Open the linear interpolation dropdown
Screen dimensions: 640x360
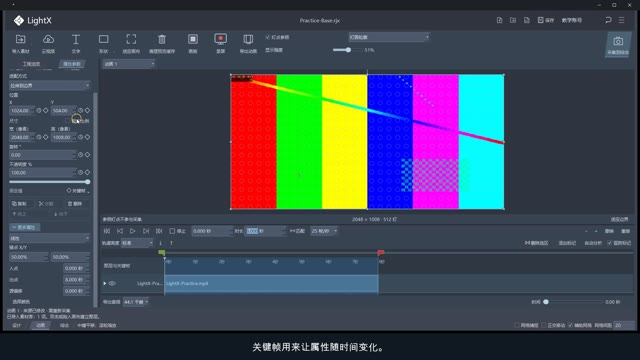49,238
